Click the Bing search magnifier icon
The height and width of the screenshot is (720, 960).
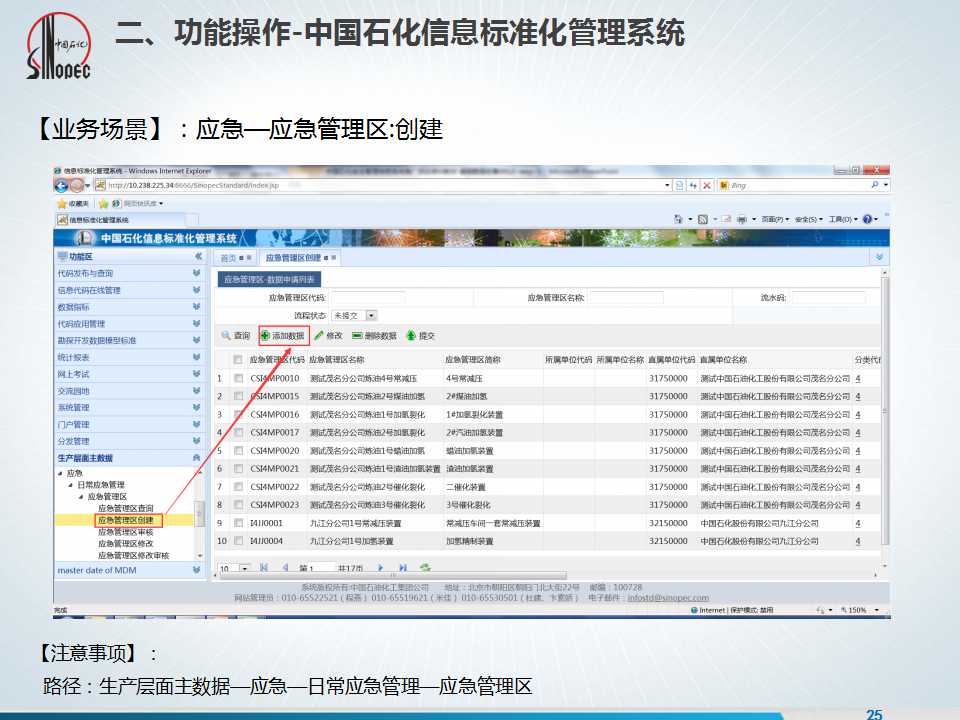click(x=875, y=184)
